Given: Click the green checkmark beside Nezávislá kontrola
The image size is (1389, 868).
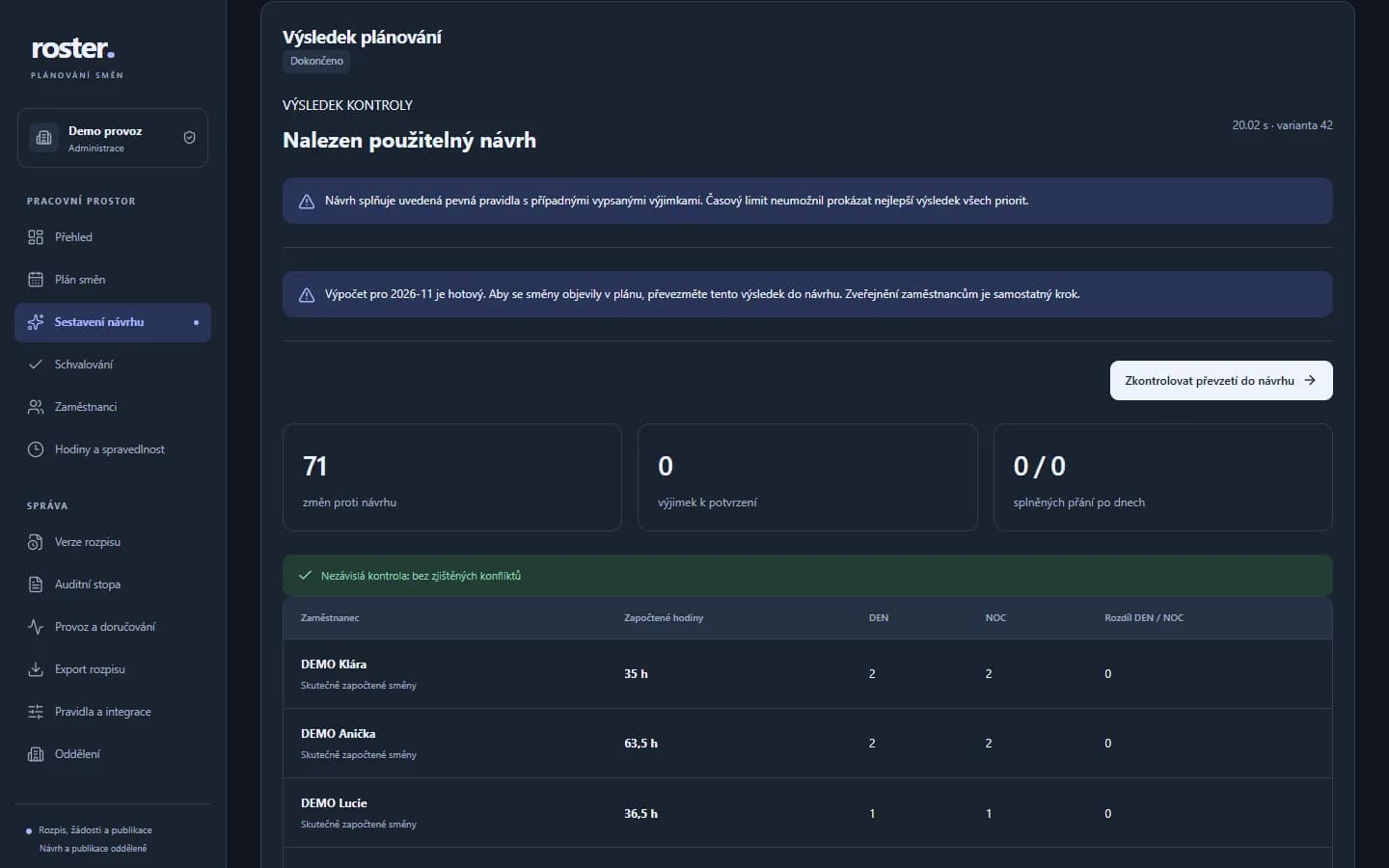Looking at the screenshot, I should coord(305,576).
